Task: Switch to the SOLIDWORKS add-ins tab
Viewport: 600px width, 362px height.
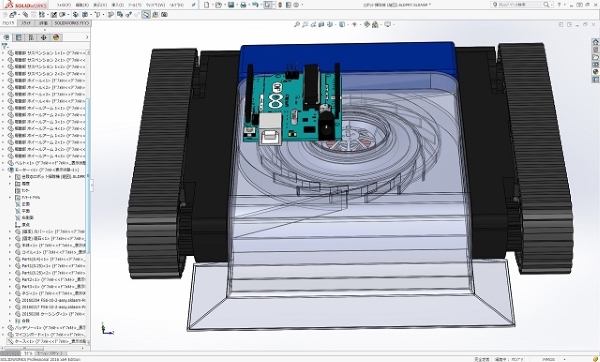Action: click(x=71, y=23)
